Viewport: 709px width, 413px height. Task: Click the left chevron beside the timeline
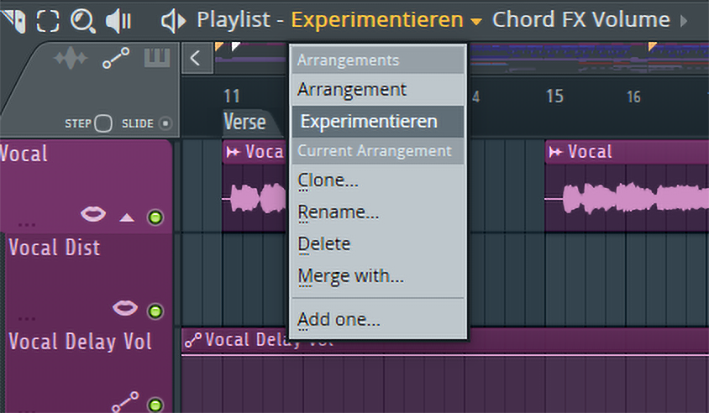pyautogui.click(x=195, y=58)
